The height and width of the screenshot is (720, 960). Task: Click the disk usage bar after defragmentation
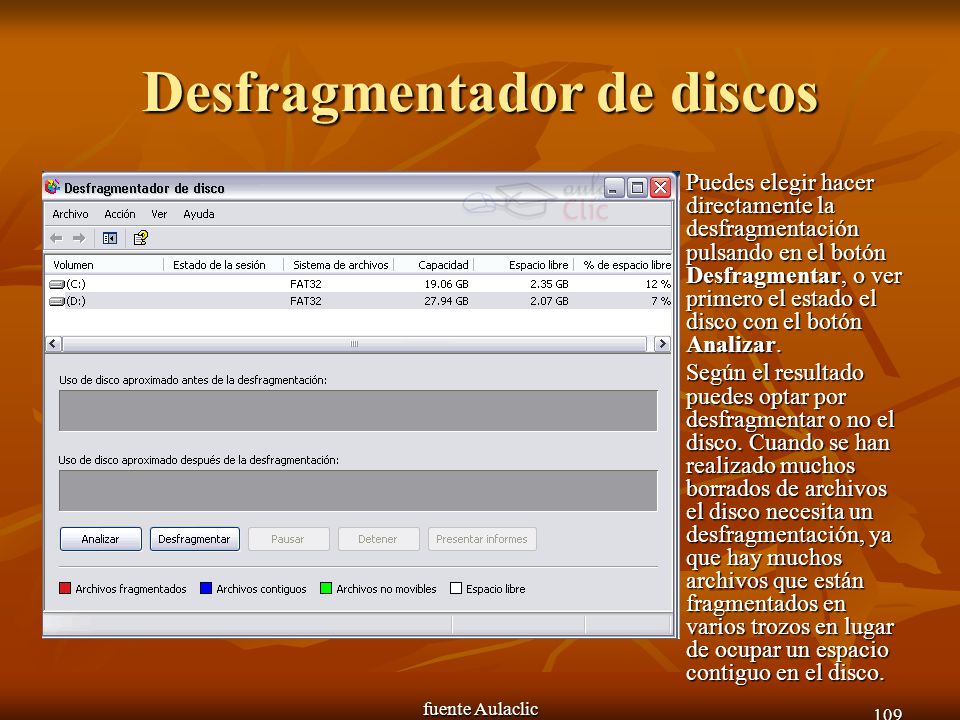358,490
